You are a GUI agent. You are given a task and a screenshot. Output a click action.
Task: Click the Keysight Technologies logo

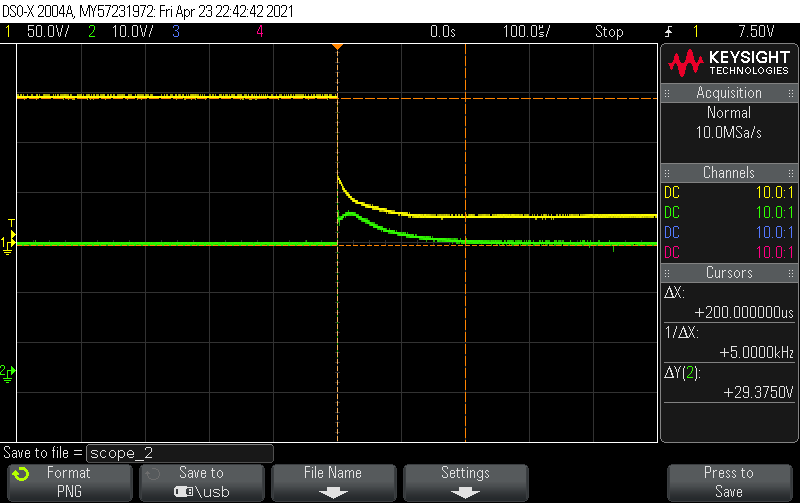pos(729,64)
